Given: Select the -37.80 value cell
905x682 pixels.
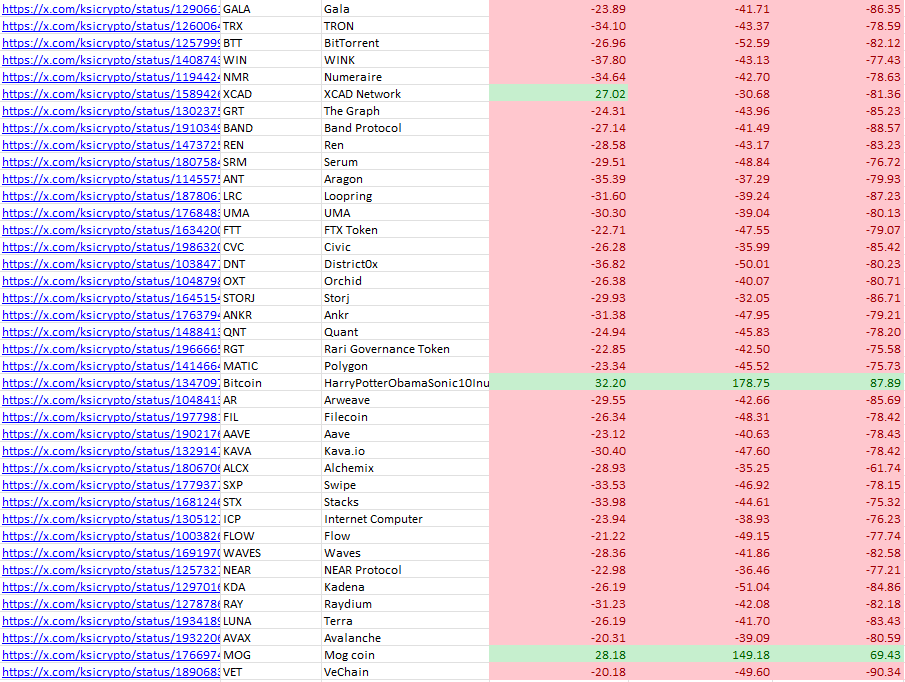Looking at the screenshot, I should coord(558,60).
